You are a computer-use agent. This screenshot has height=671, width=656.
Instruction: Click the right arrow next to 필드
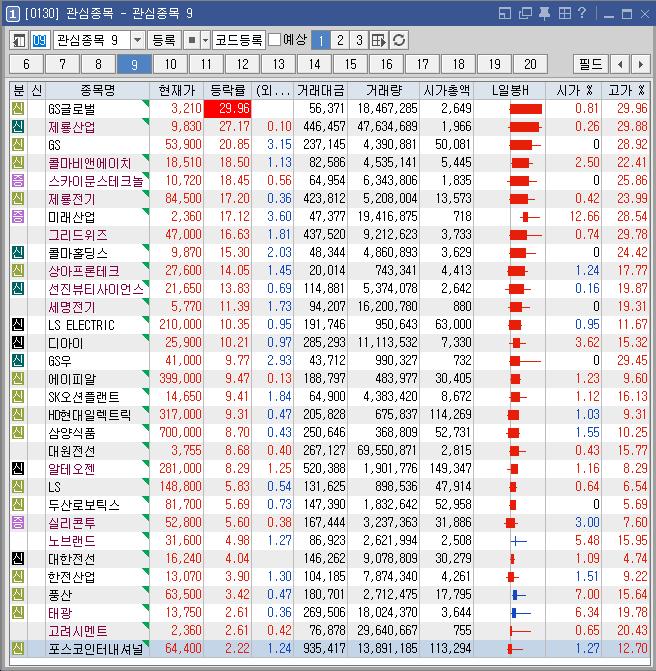pyautogui.click(x=641, y=64)
